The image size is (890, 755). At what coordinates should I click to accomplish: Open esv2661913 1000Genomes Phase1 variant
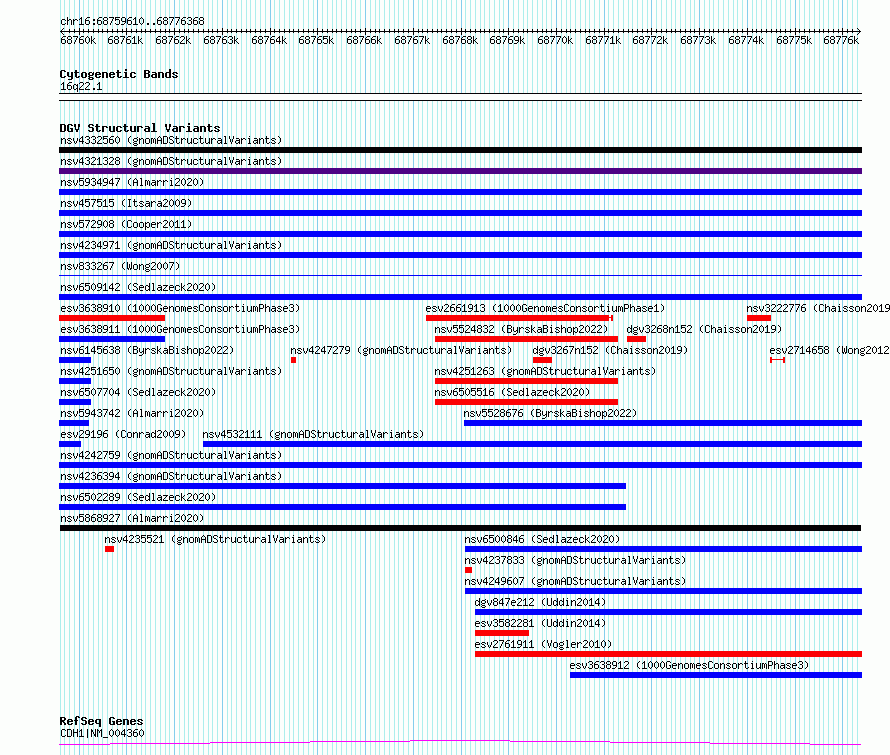click(545, 308)
